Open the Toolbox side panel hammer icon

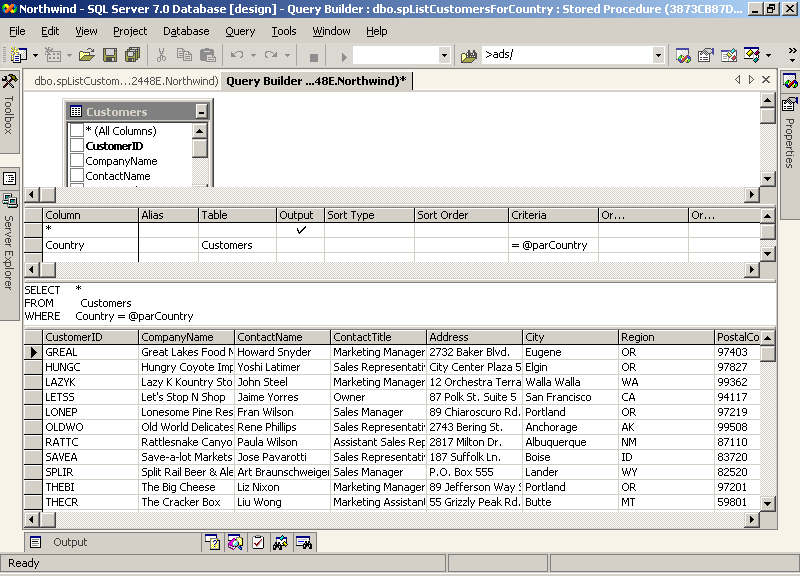tap(9, 81)
